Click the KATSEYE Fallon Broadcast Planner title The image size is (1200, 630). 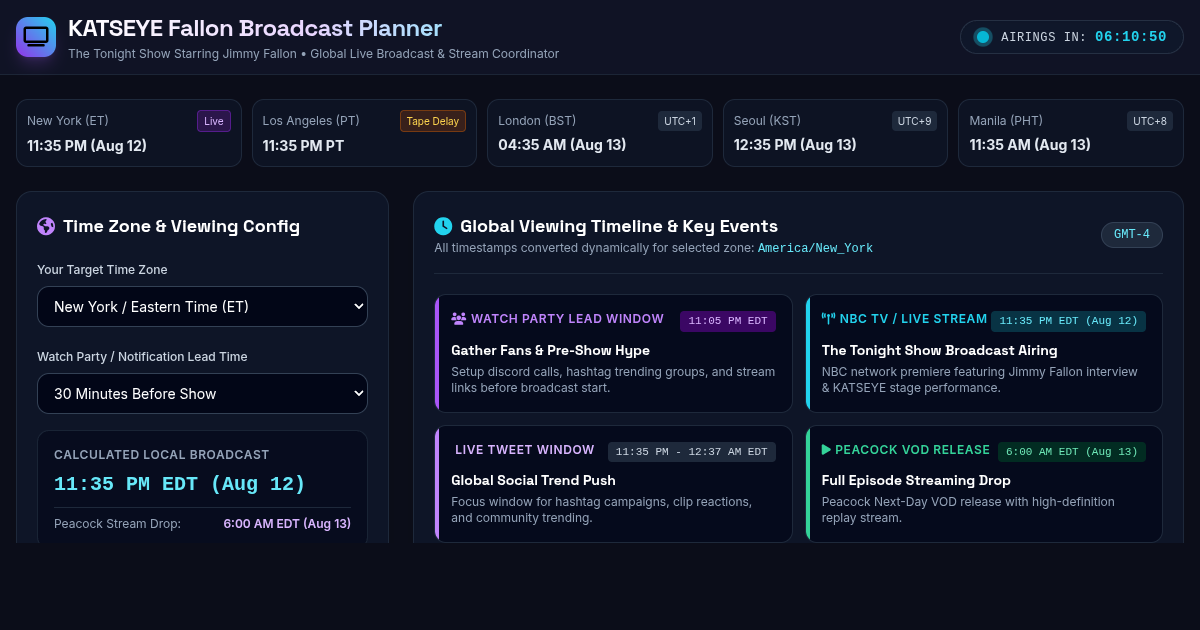[x=255, y=28]
